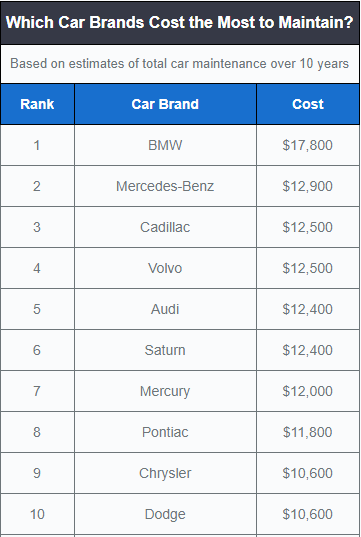Select the Mercedes-Benz brand cell
Viewport: 361px width, 537px height.
[x=165, y=186]
